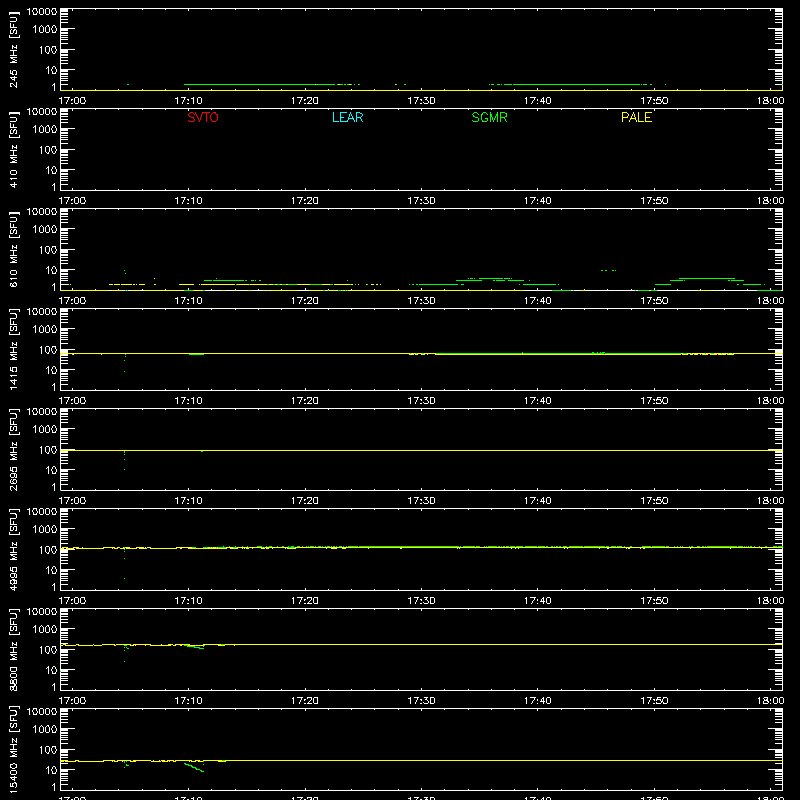Screen dimensions: 800x800
Task: Click 17:20 on the 410 MHz time axis
Action: (x=305, y=201)
